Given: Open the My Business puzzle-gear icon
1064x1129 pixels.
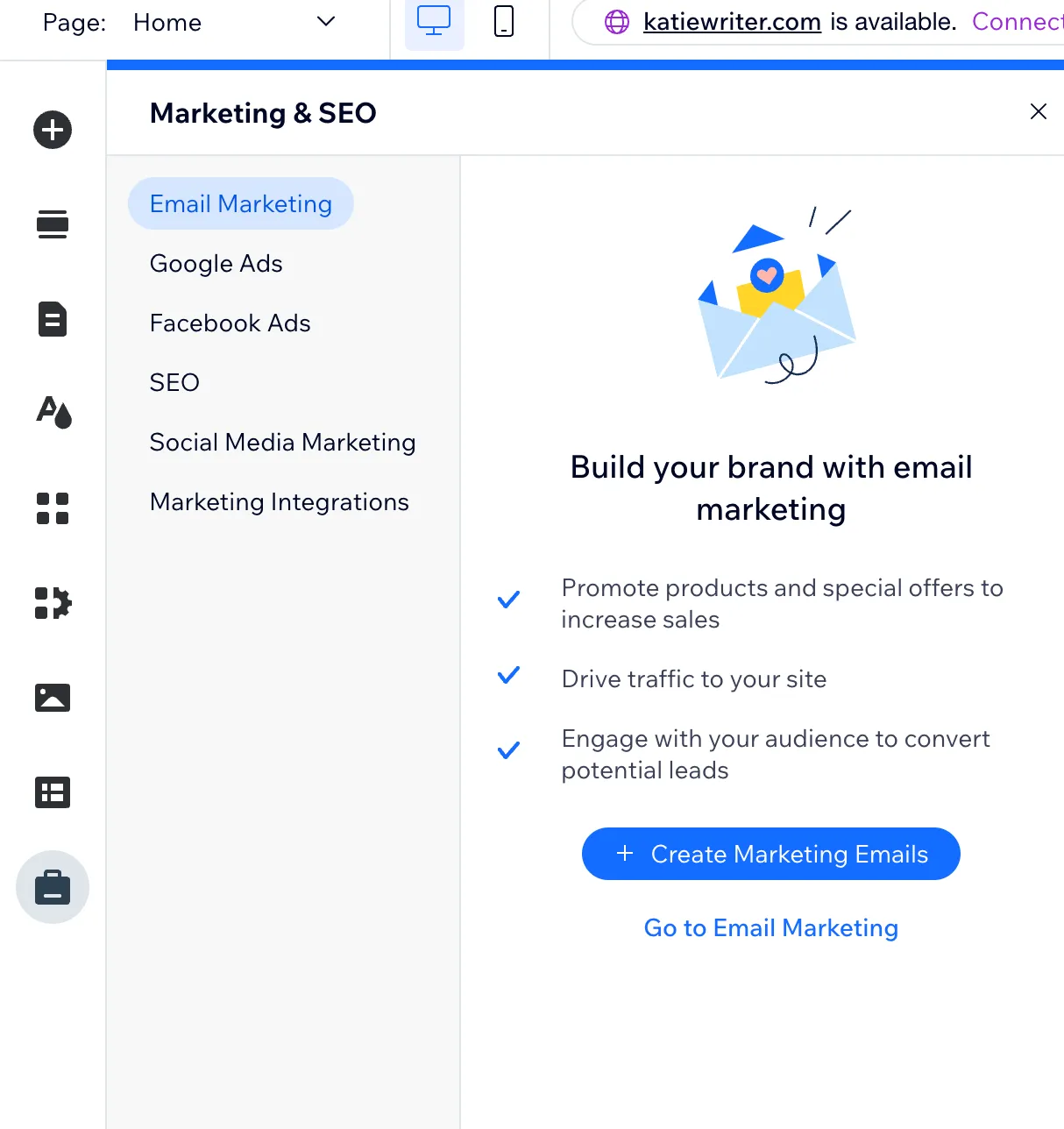Looking at the screenshot, I should [53, 603].
